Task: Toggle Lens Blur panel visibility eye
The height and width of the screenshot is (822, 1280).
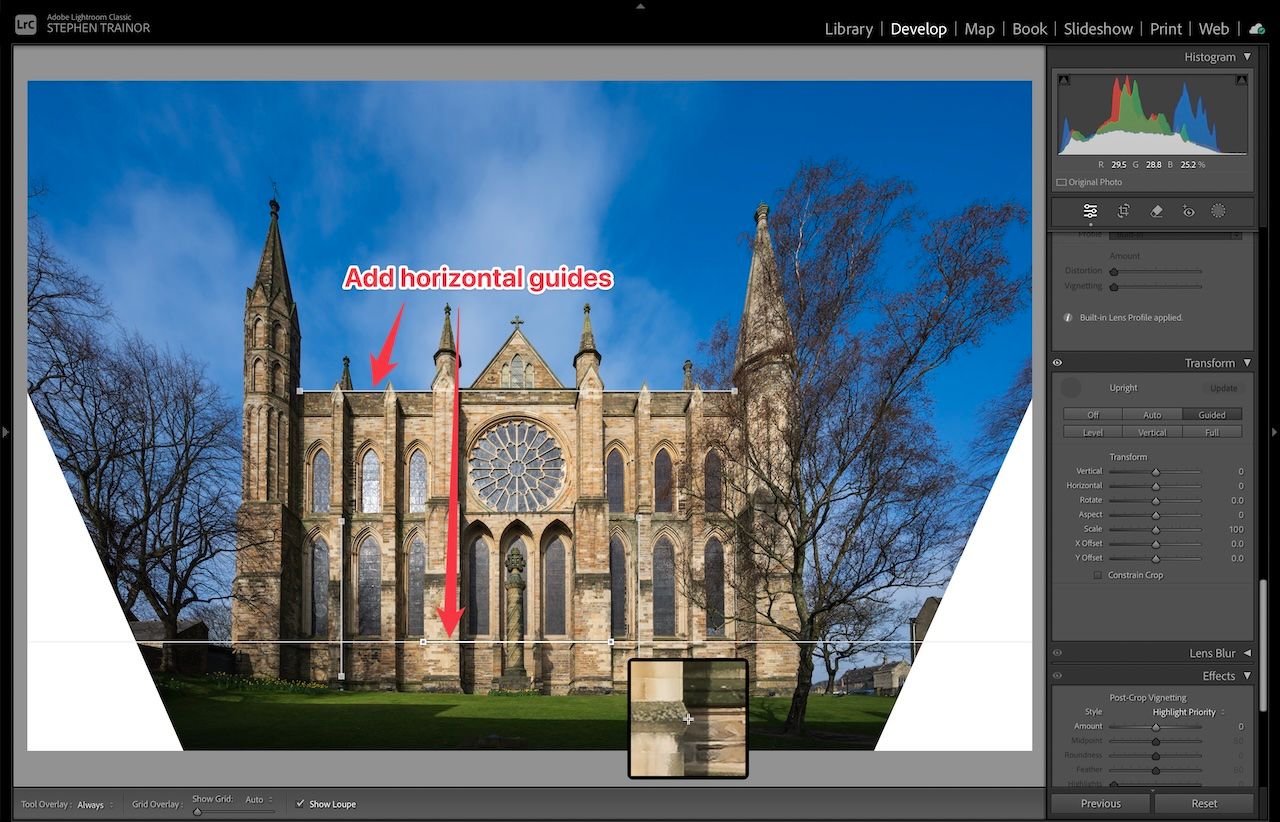Action: pyautogui.click(x=1057, y=653)
